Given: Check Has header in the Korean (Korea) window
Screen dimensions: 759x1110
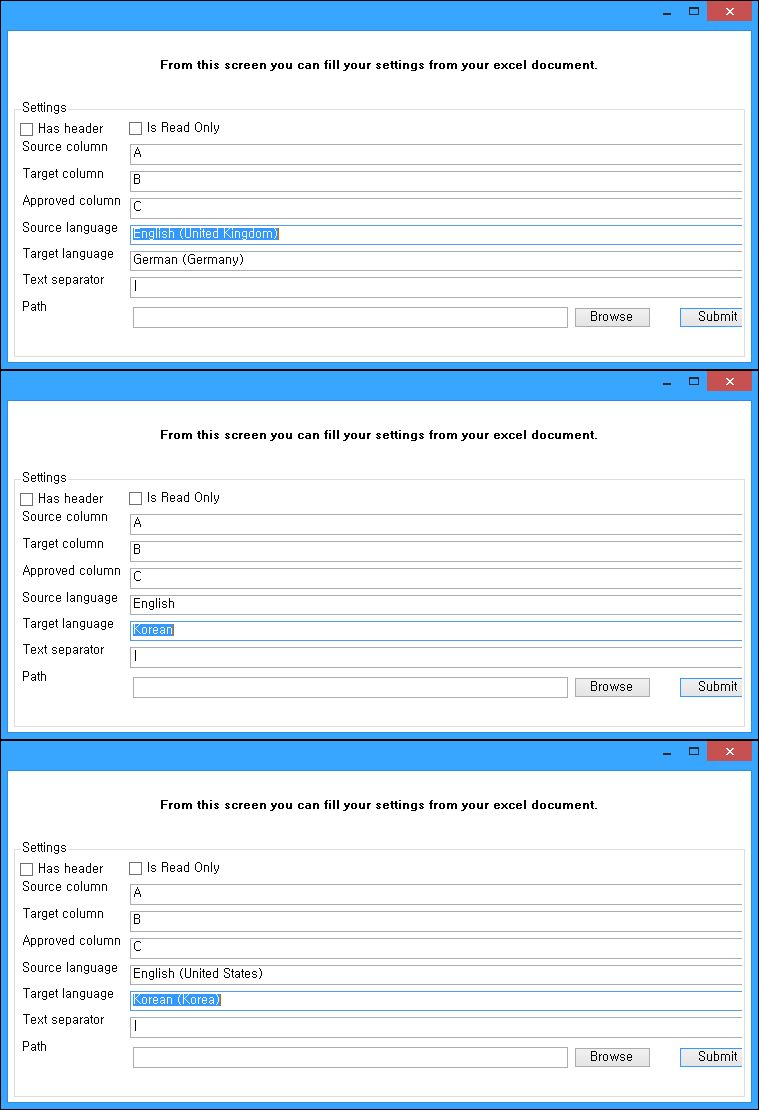Looking at the screenshot, I should coord(27,869).
